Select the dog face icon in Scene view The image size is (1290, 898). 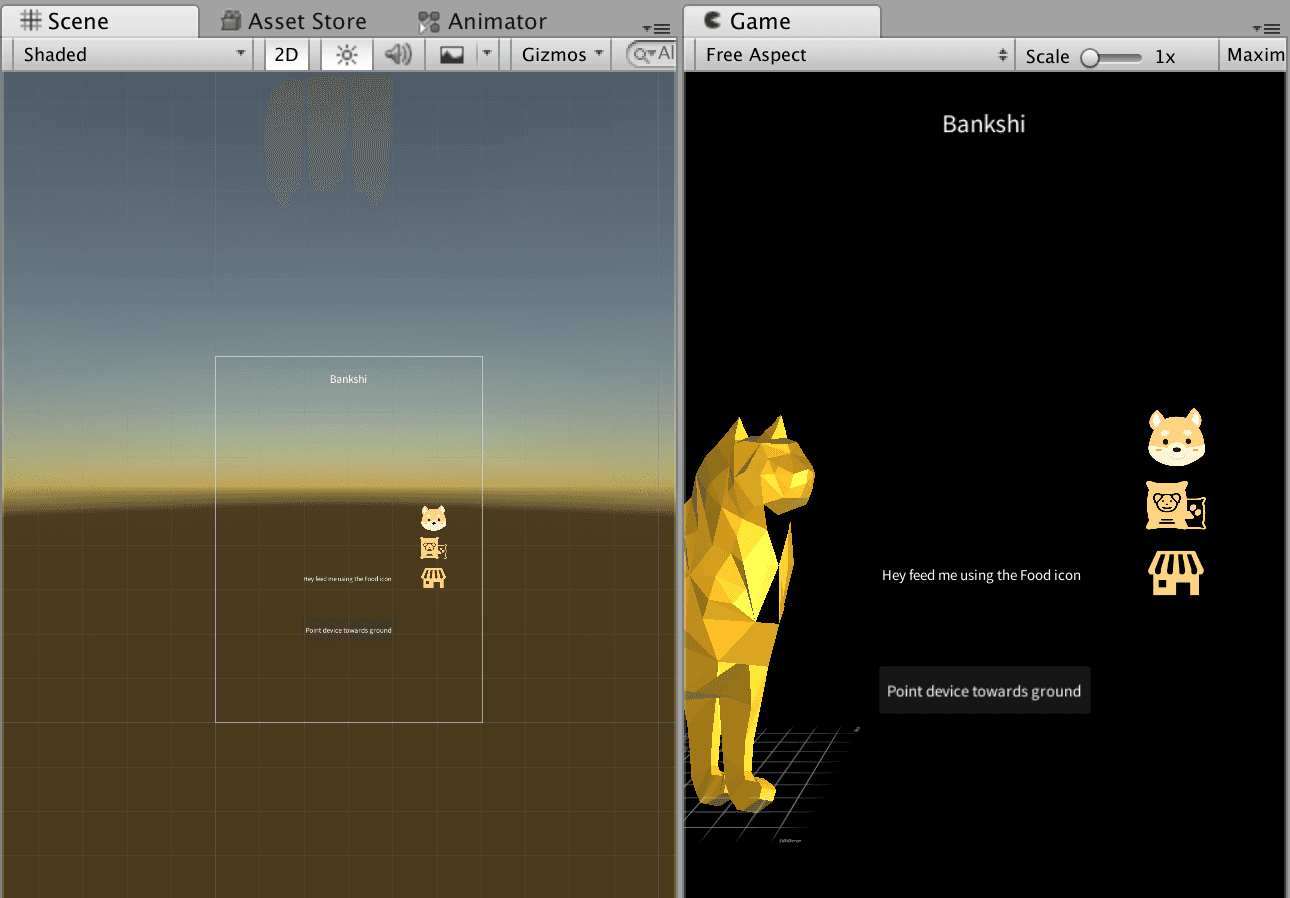(x=433, y=518)
